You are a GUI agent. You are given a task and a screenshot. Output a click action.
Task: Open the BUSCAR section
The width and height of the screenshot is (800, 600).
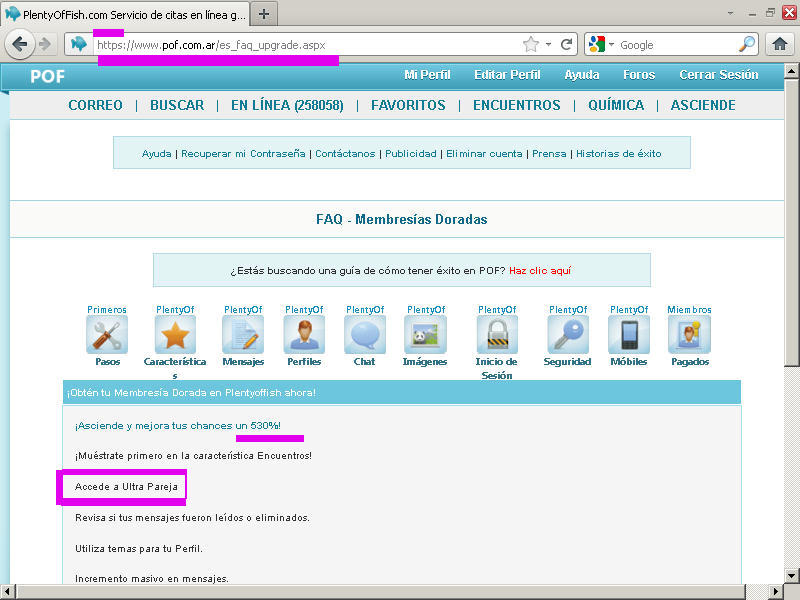pyautogui.click(x=177, y=105)
